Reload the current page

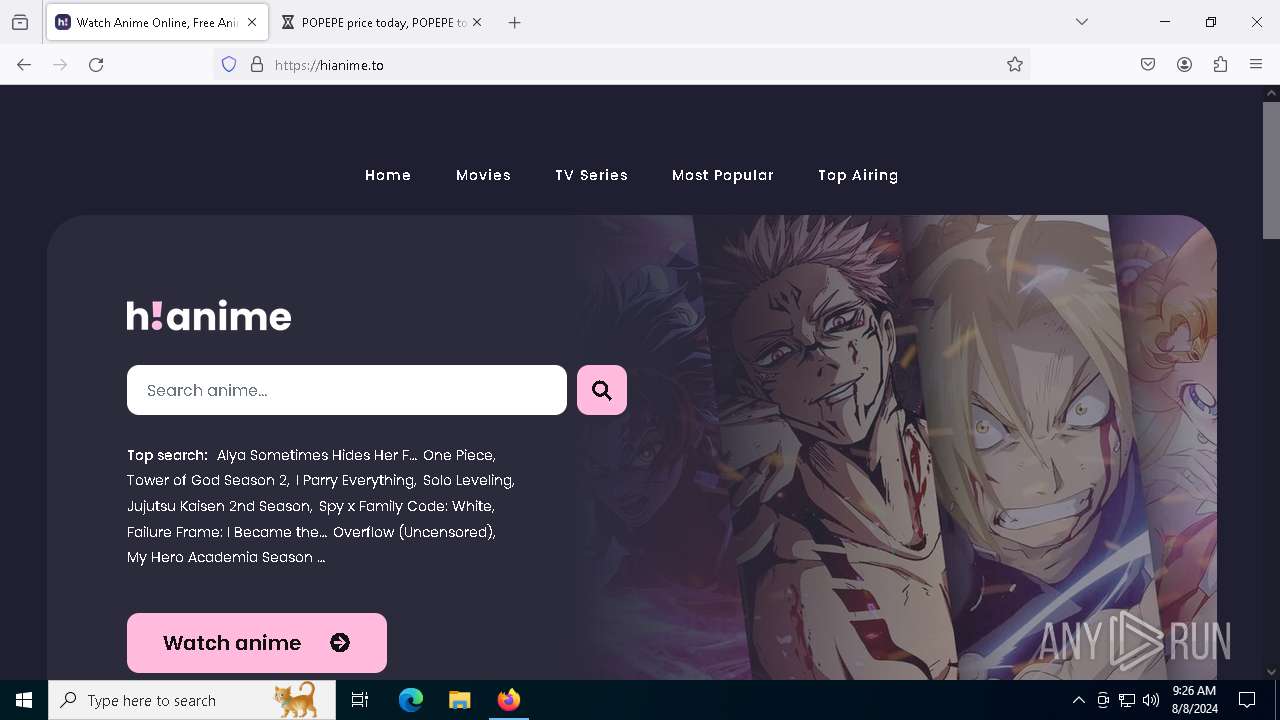click(x=96, y=65)
